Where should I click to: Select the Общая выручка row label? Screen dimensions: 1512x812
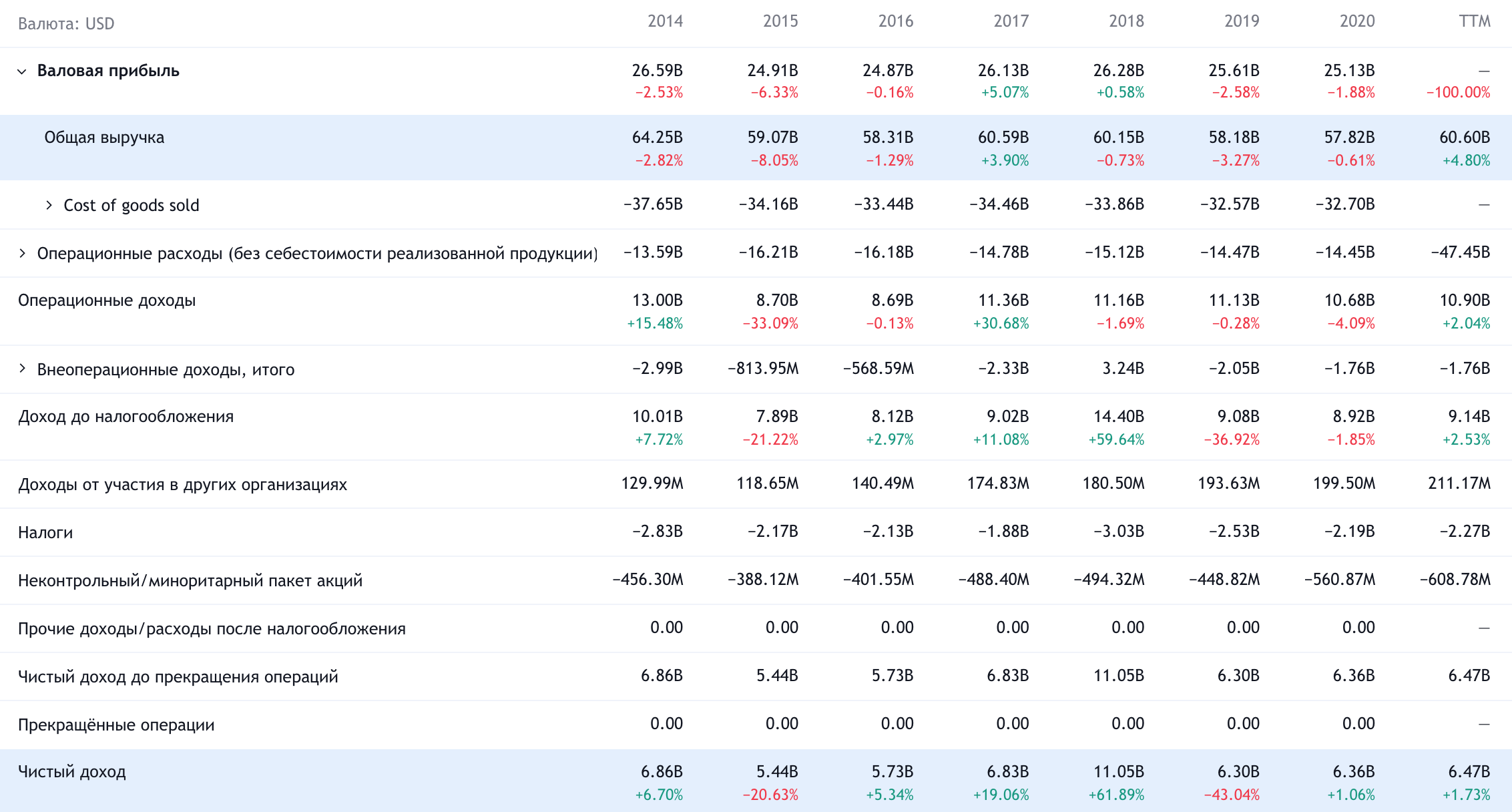104,138
